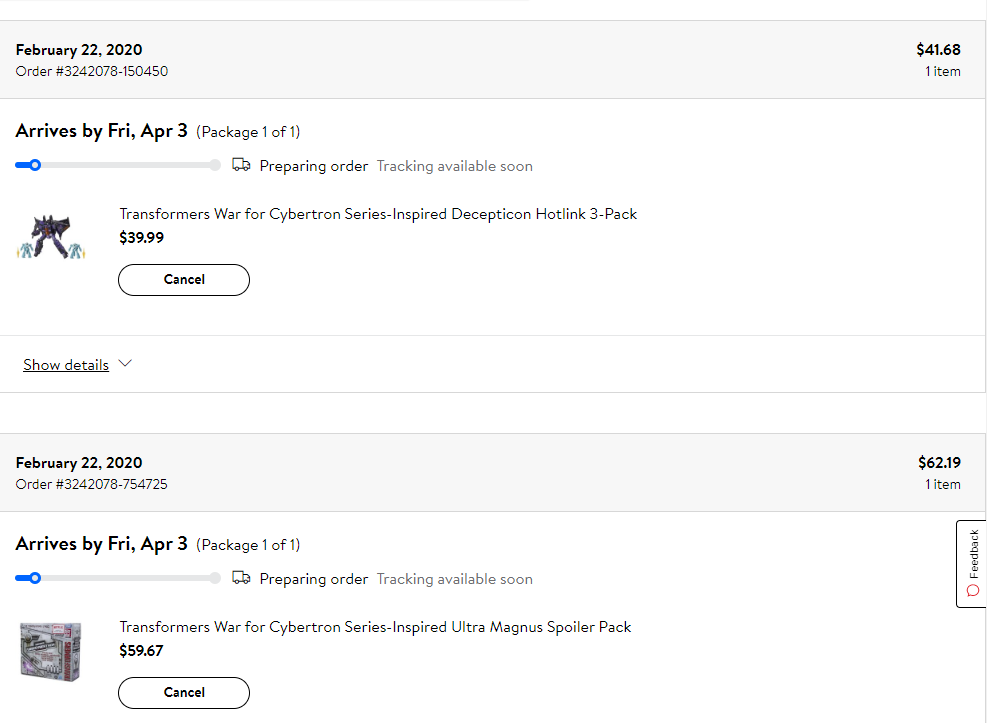Open the Ultra Magnus Spoiler Pack title link
Screen dimensions: 987x723
(375, 627)
